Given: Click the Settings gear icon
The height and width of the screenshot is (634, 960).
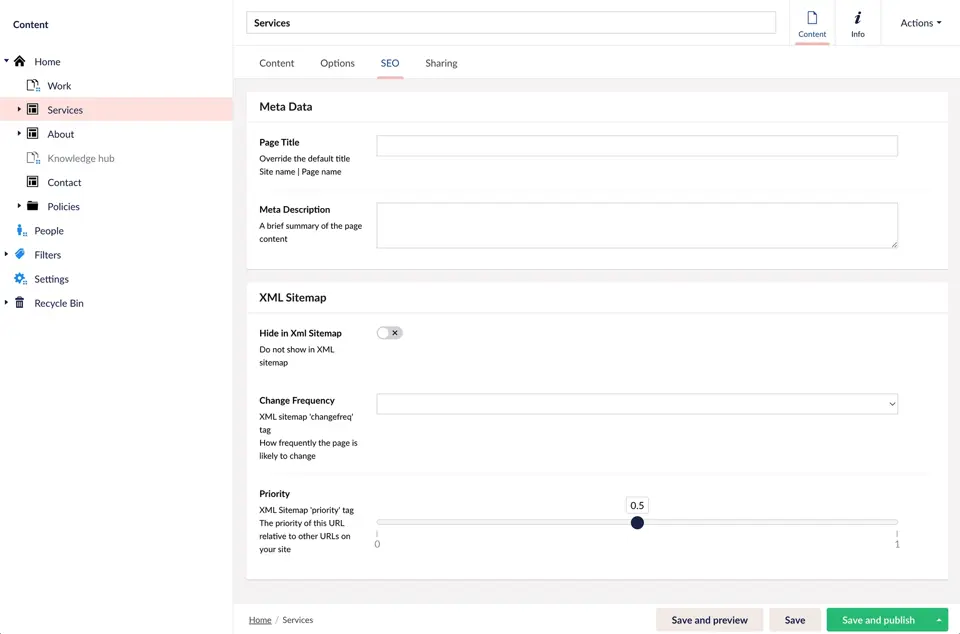Looking at the screenshot, I should click(x=22, y=278).
